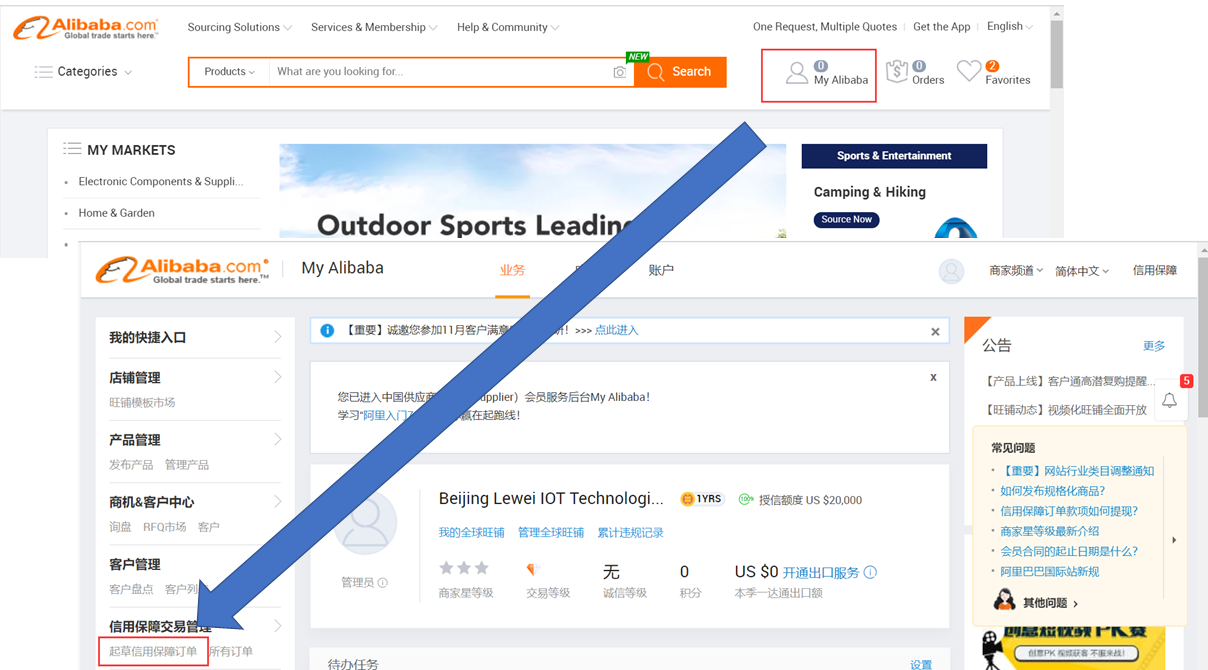Image resolution: width=1208 pixels, height=670 pixels.
Task: Open Electronic Components & Suppli... market
Action: click(x=161, y=182)
